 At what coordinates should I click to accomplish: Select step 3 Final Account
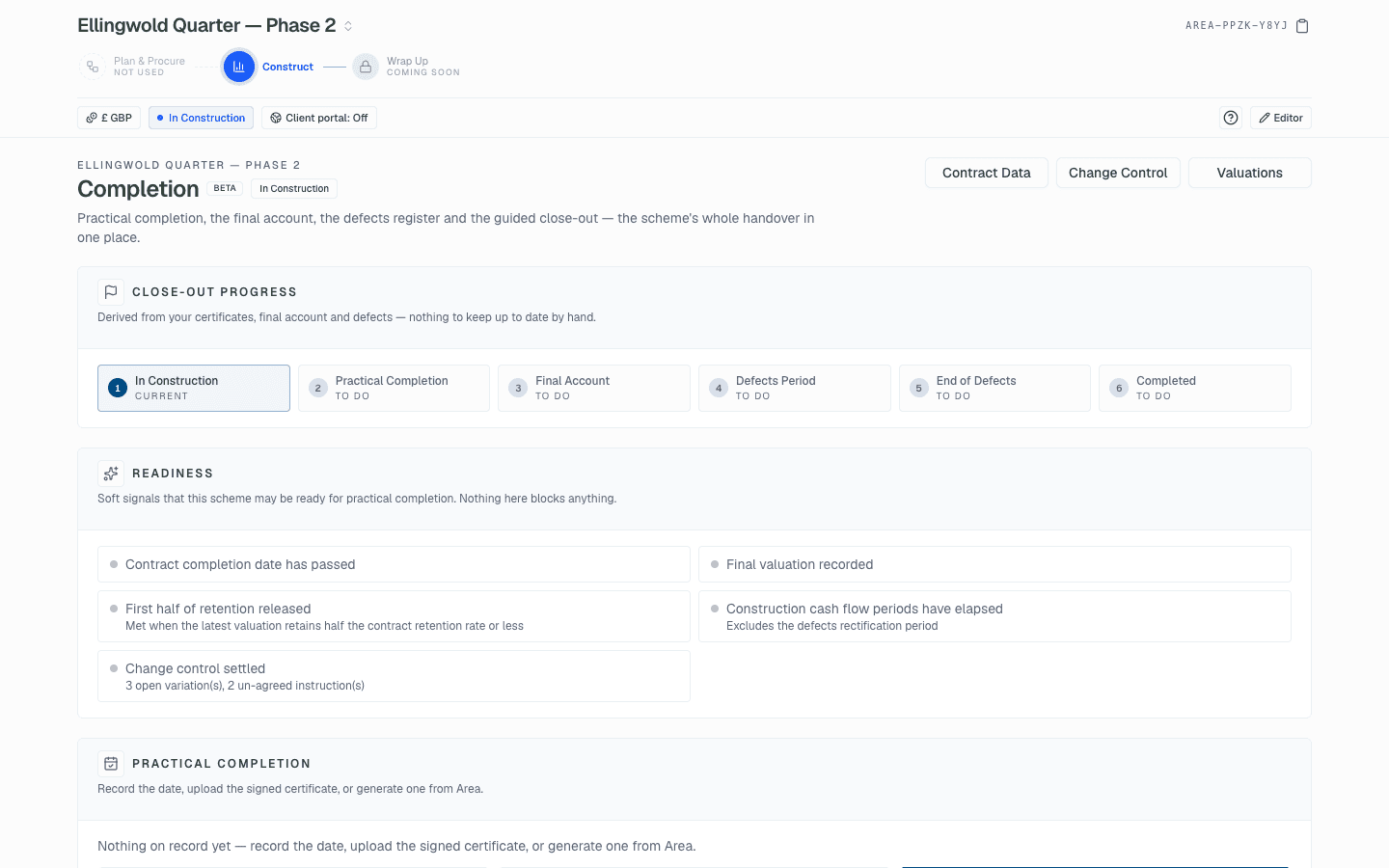pos(594,388)
